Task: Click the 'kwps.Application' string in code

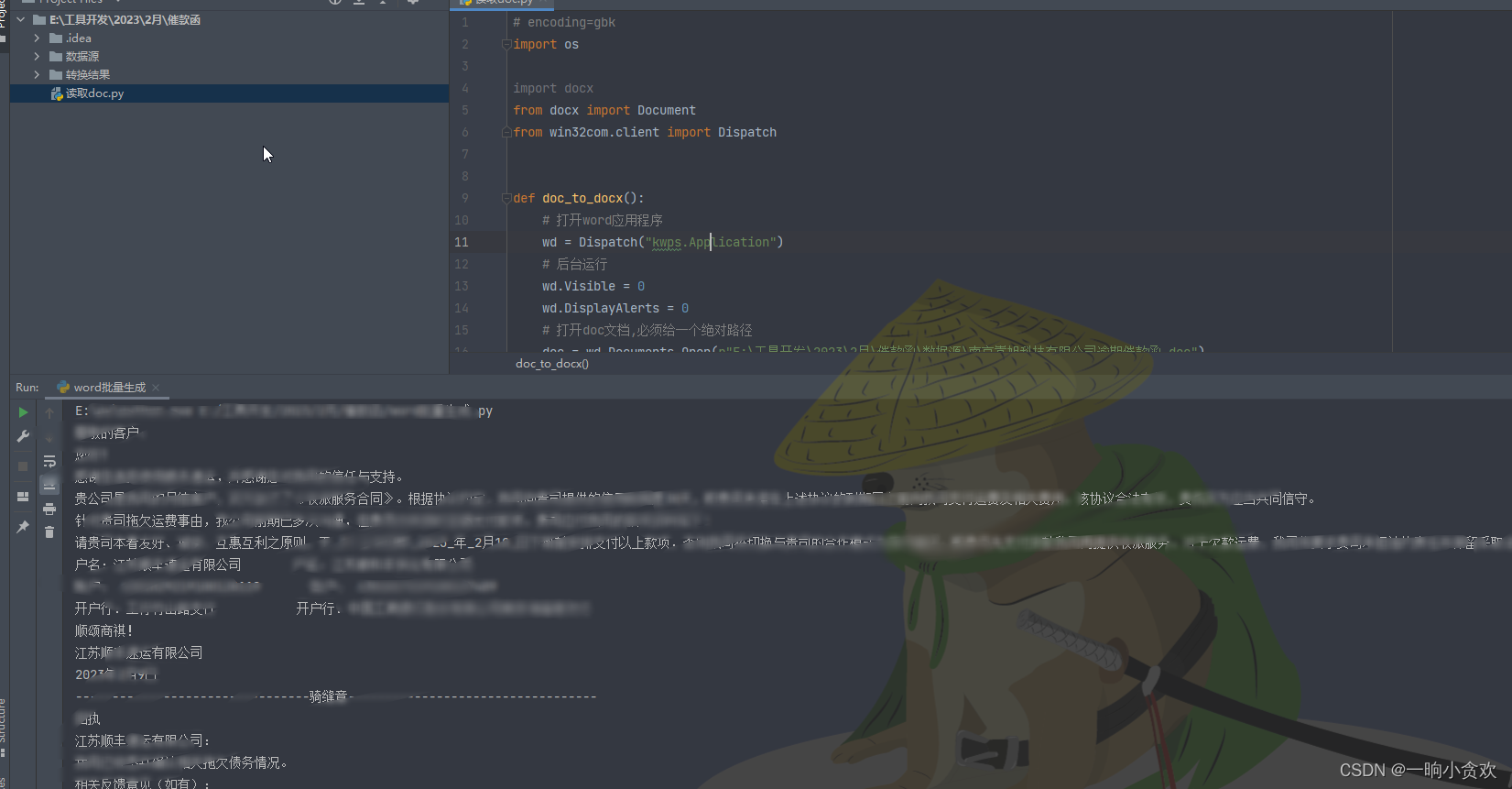Action: (714, 242)
